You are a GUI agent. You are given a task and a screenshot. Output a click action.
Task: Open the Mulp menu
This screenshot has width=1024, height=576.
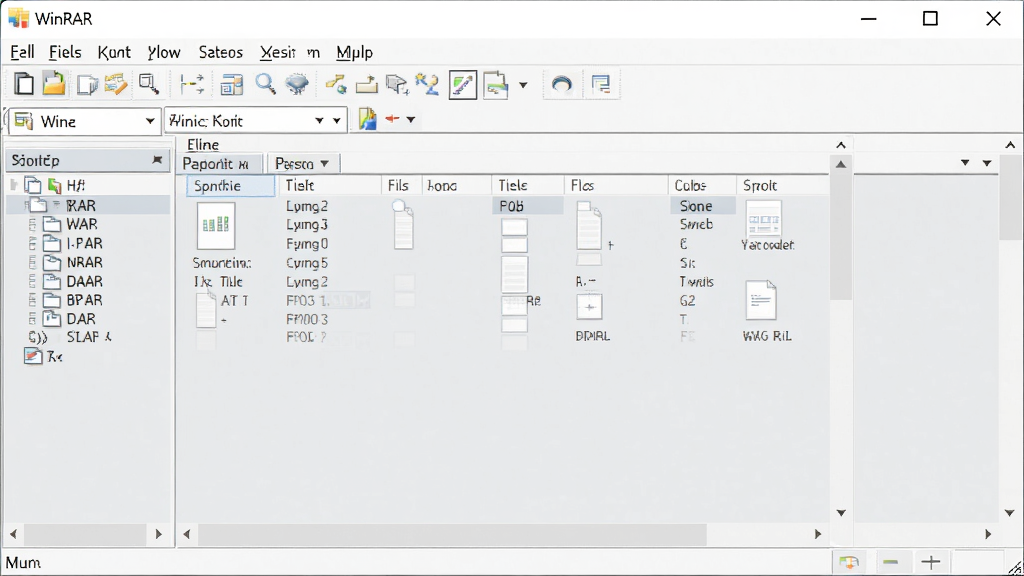tap(355, 52)
